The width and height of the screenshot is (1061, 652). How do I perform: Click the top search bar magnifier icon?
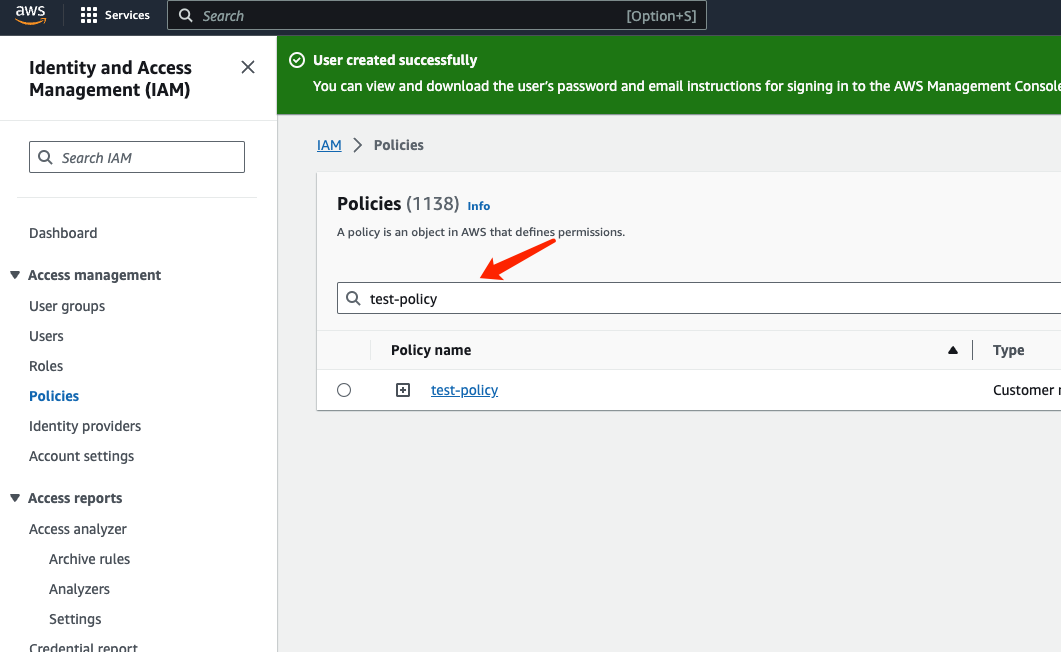coord(185,16)
